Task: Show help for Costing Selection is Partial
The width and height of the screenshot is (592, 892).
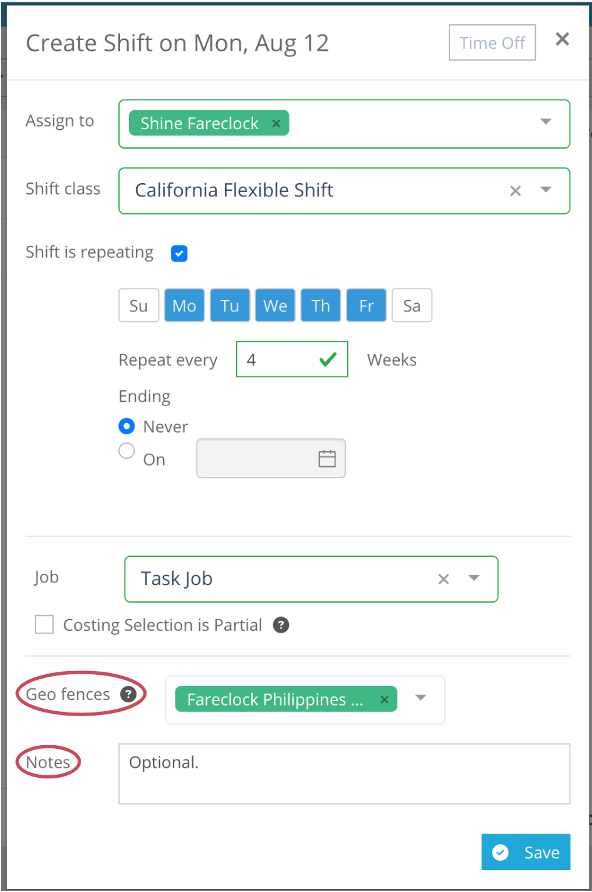Action: (x=281, y=625)
